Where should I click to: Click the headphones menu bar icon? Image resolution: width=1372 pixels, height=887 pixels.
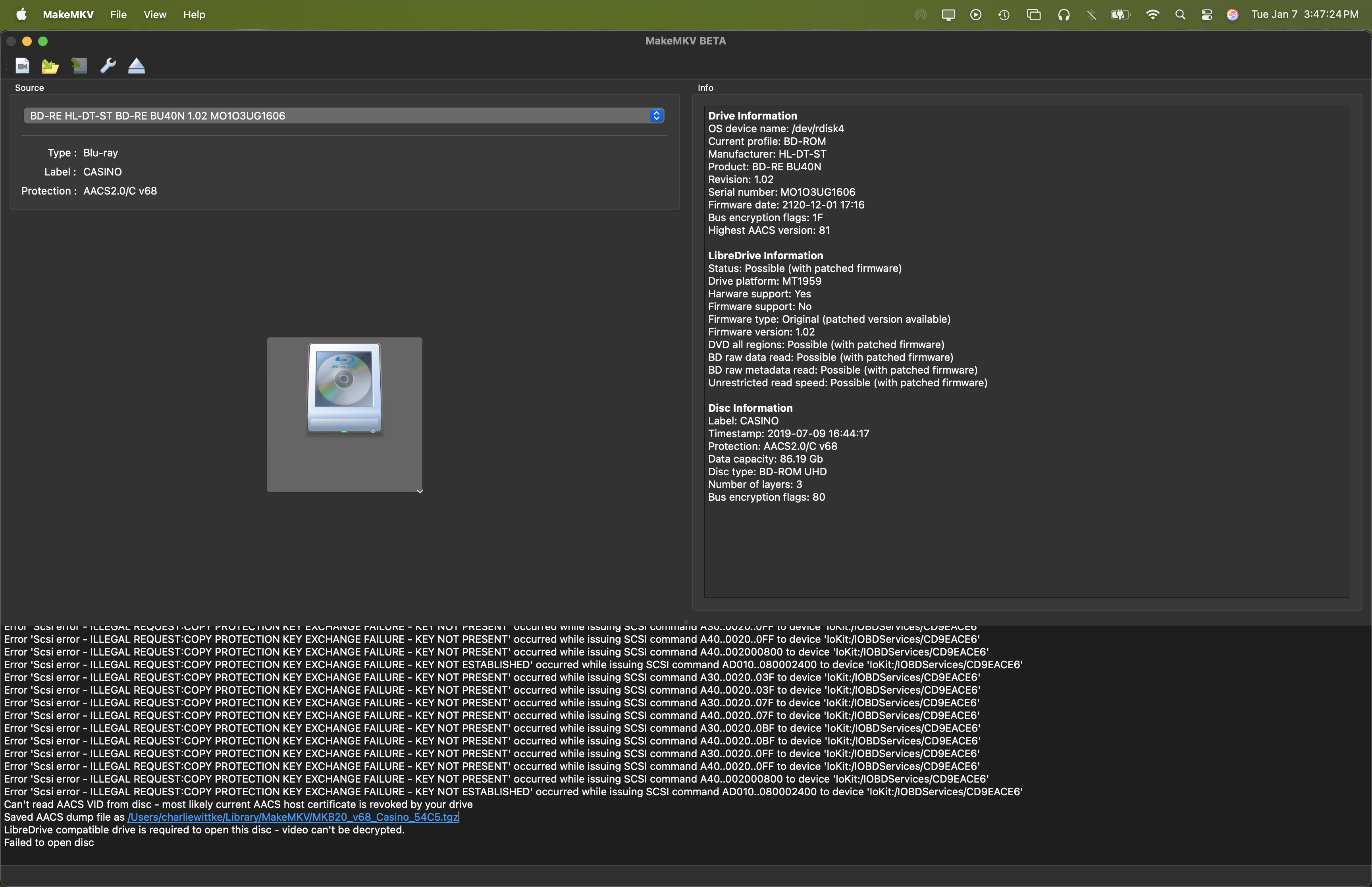(1064, 15)
